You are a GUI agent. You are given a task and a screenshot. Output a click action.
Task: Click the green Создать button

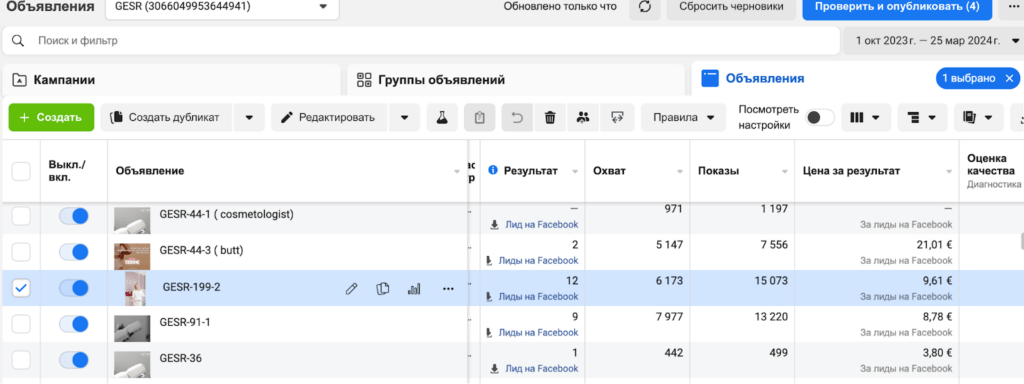pyautogui.click(x=51, y=118)
